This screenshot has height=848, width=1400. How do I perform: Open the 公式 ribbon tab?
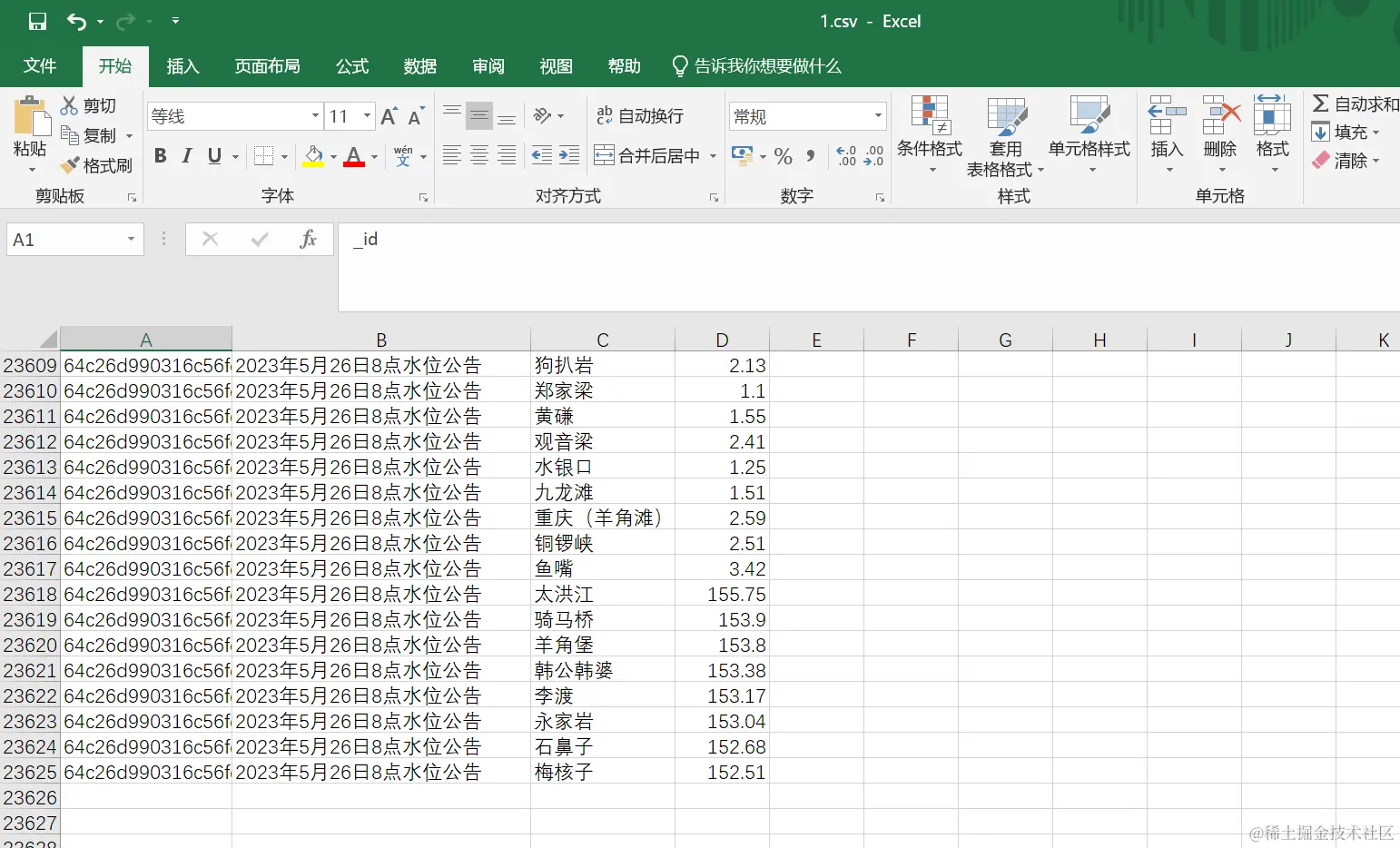click(x=352, y=66)
